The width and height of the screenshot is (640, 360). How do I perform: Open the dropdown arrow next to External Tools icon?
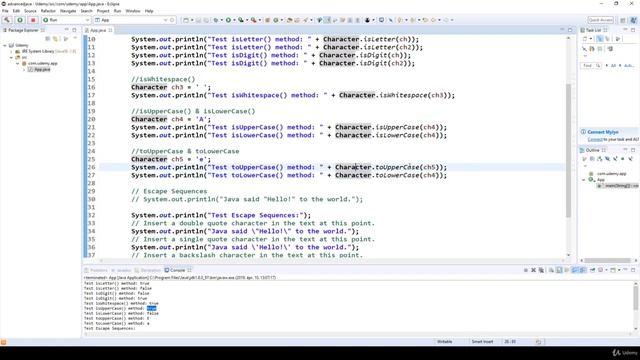coord(259,20)
